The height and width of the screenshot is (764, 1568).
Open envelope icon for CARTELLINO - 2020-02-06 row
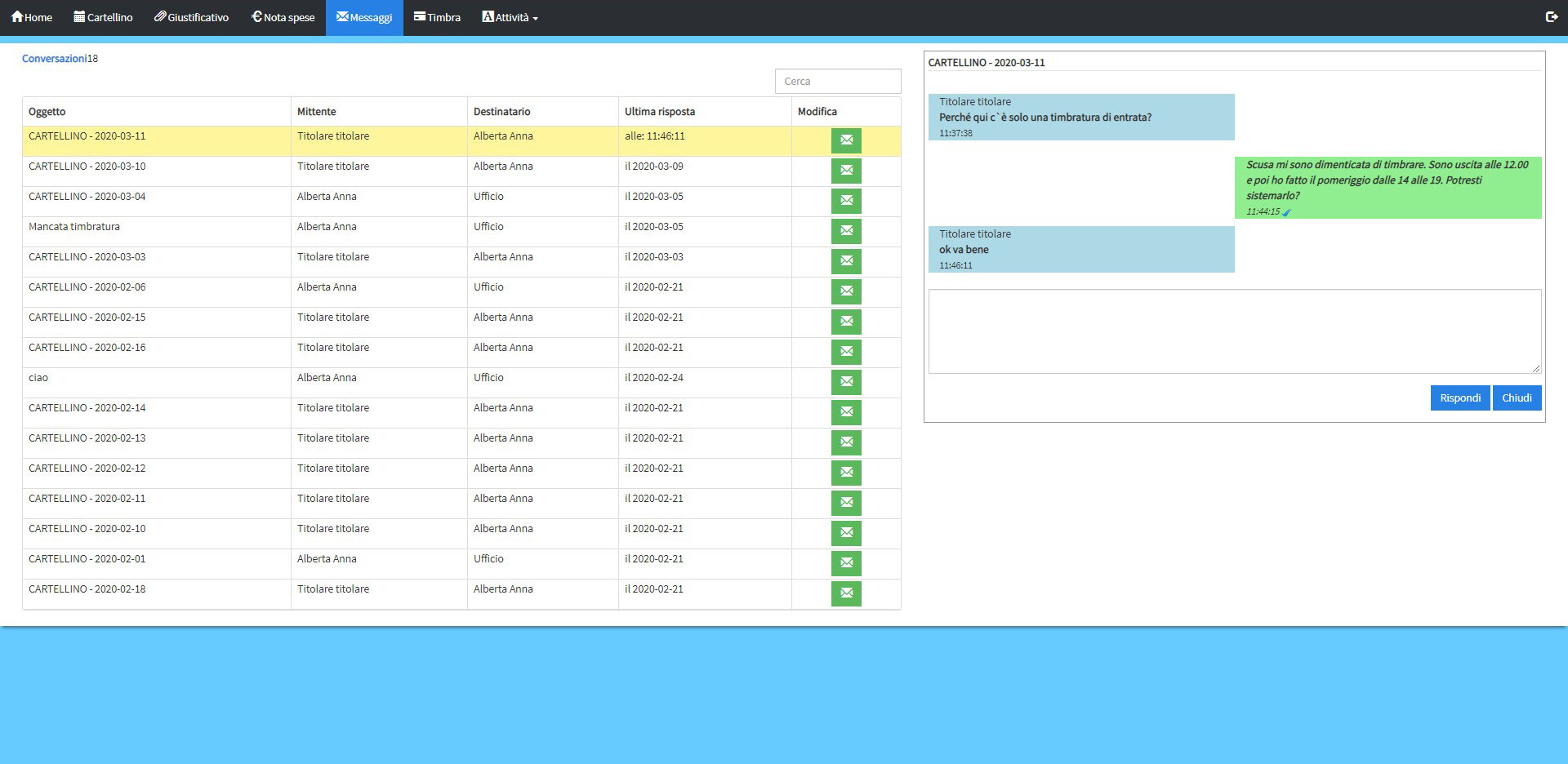(x=846, y=291)
